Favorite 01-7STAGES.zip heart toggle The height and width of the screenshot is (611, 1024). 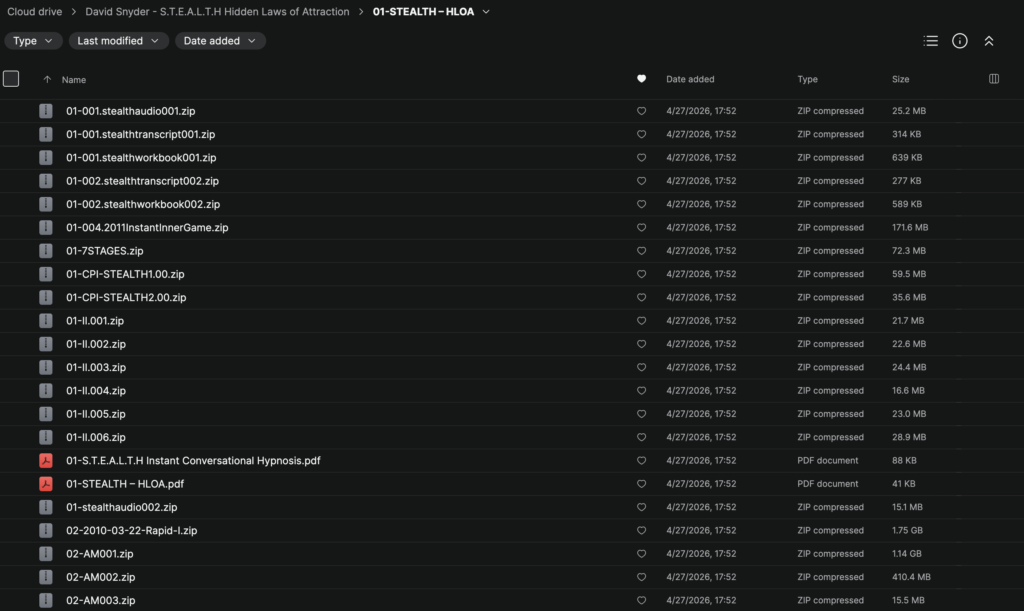click(641, 251)
